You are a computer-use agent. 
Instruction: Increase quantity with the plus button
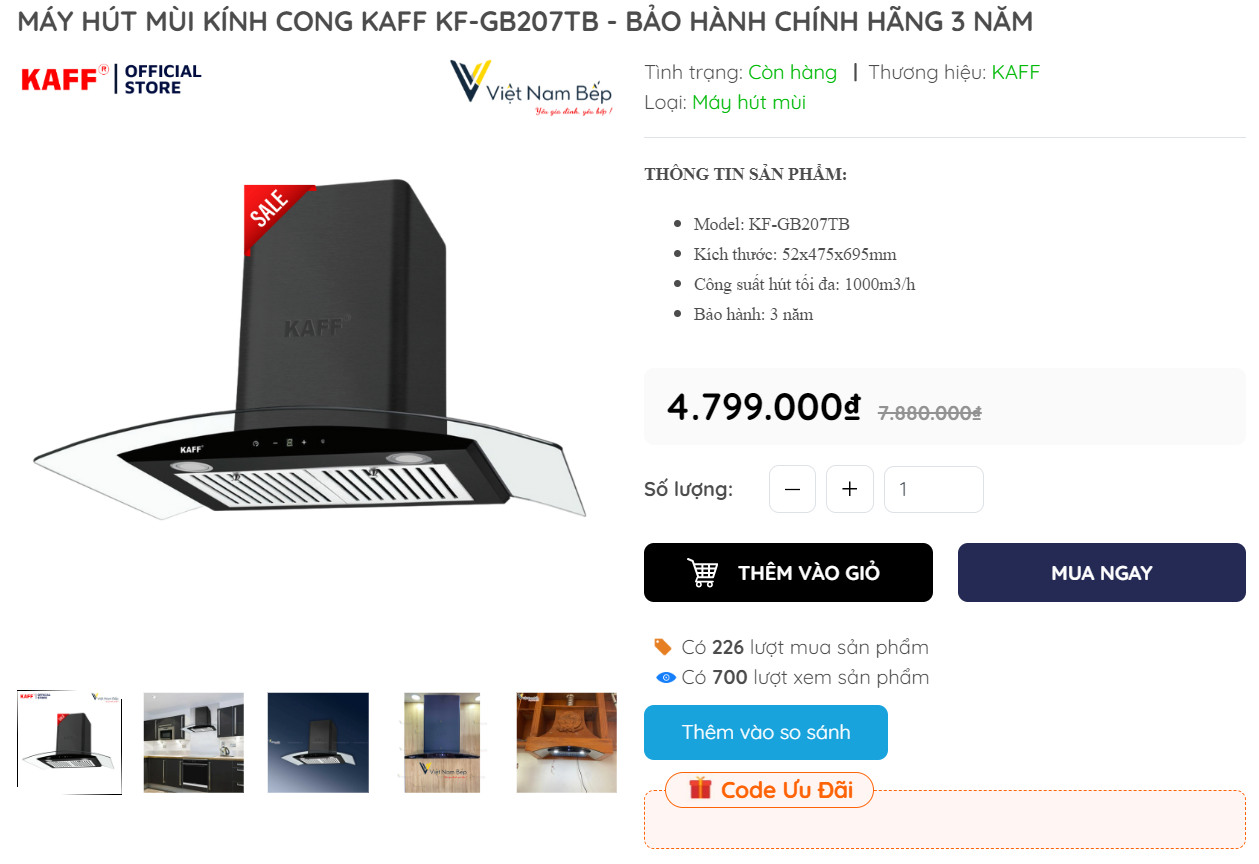point(850,489)
